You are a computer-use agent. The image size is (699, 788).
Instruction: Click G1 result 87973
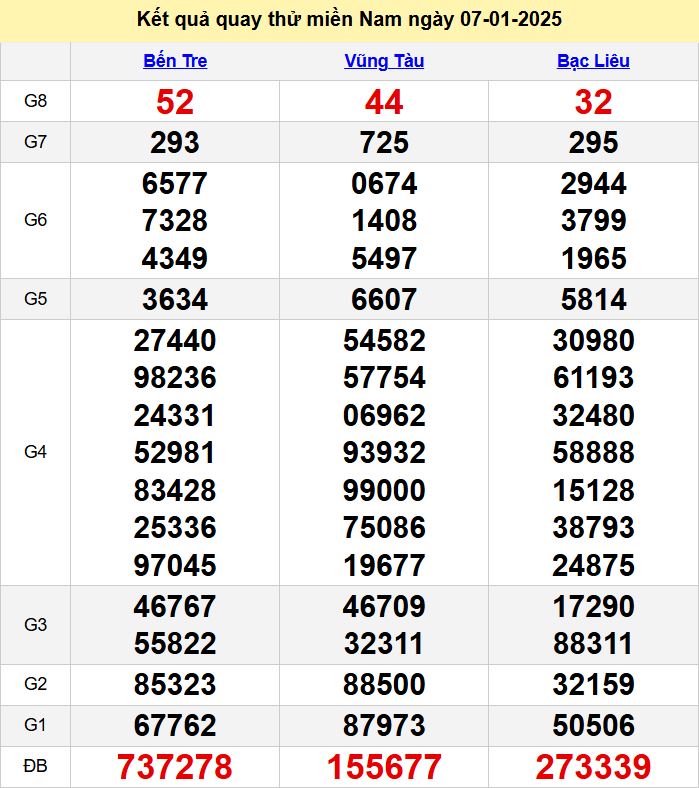[384, 726]
